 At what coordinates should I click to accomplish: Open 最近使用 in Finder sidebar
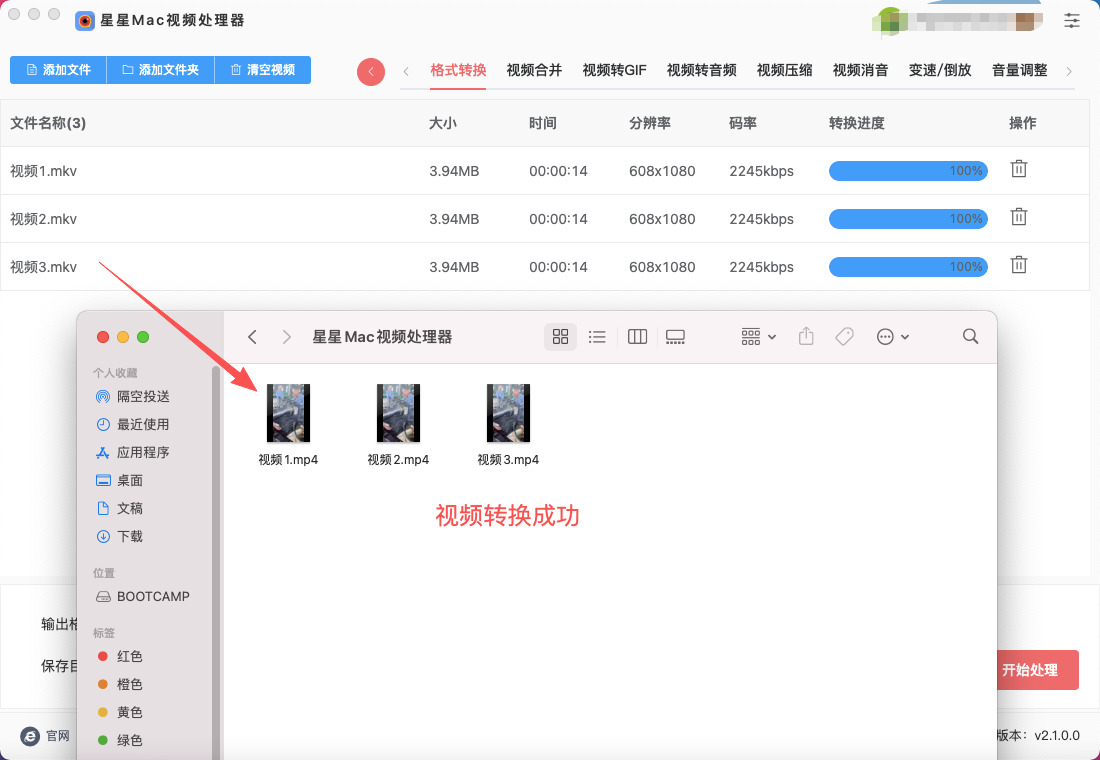(133, 425)
